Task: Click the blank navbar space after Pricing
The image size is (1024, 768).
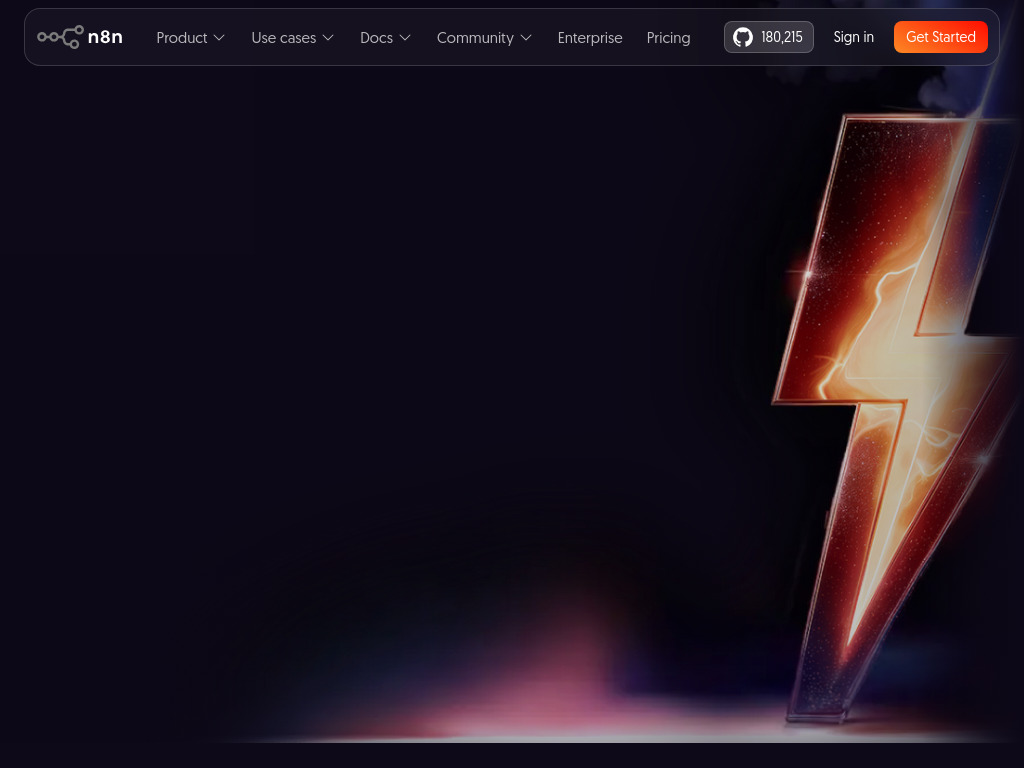Action: click(707, 37)
